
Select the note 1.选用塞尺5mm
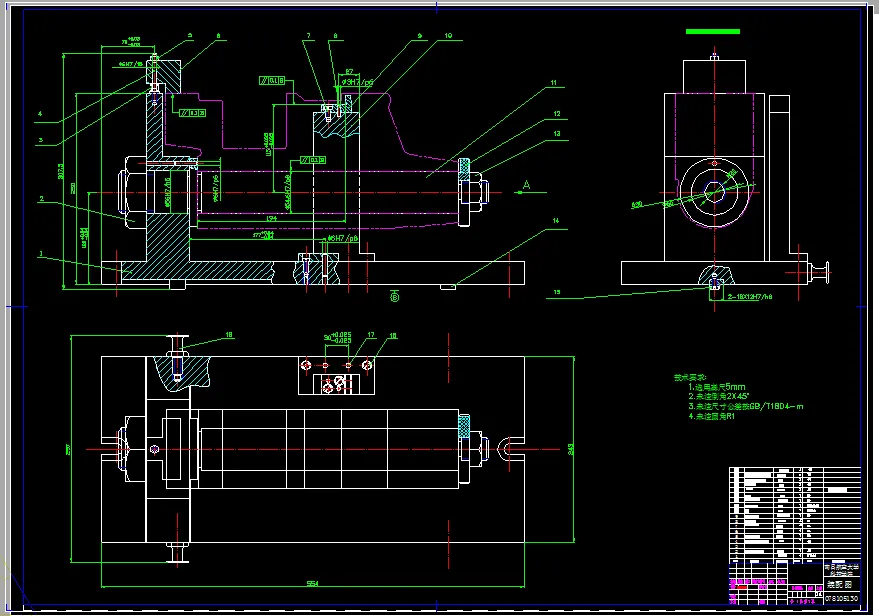click(716, 387)
